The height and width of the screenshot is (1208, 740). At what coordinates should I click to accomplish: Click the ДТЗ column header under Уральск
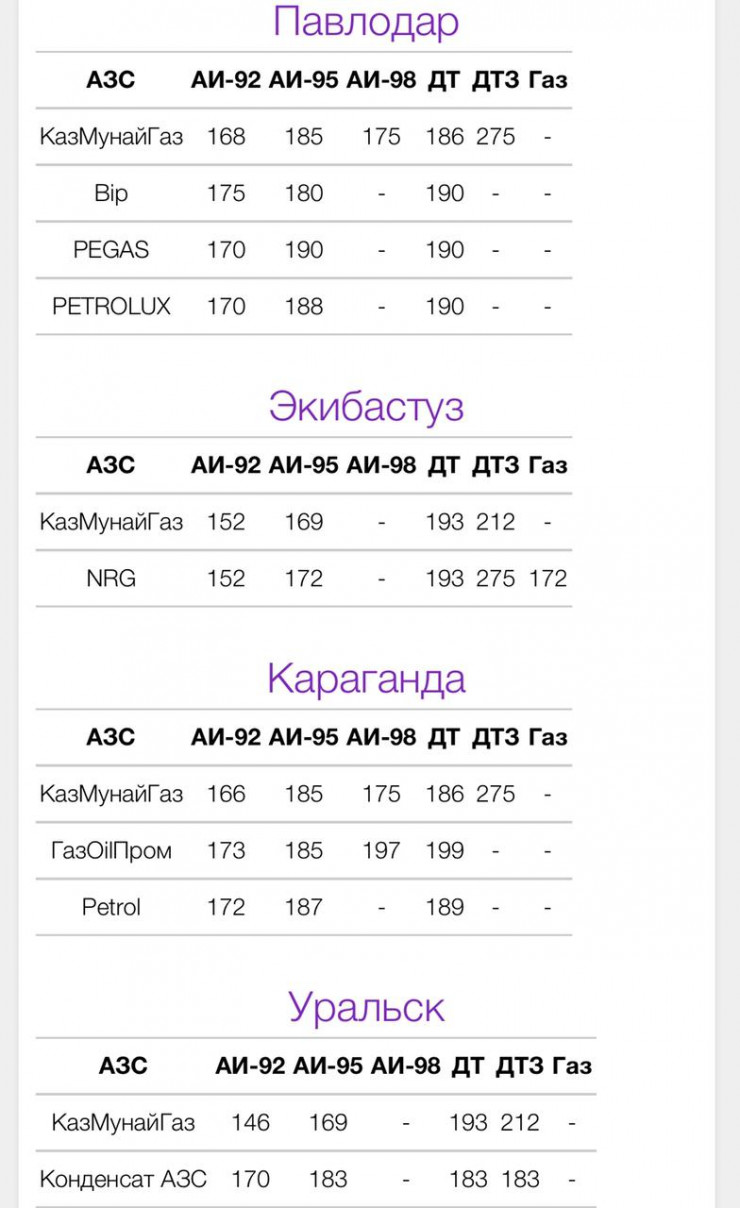[519, 1066]
